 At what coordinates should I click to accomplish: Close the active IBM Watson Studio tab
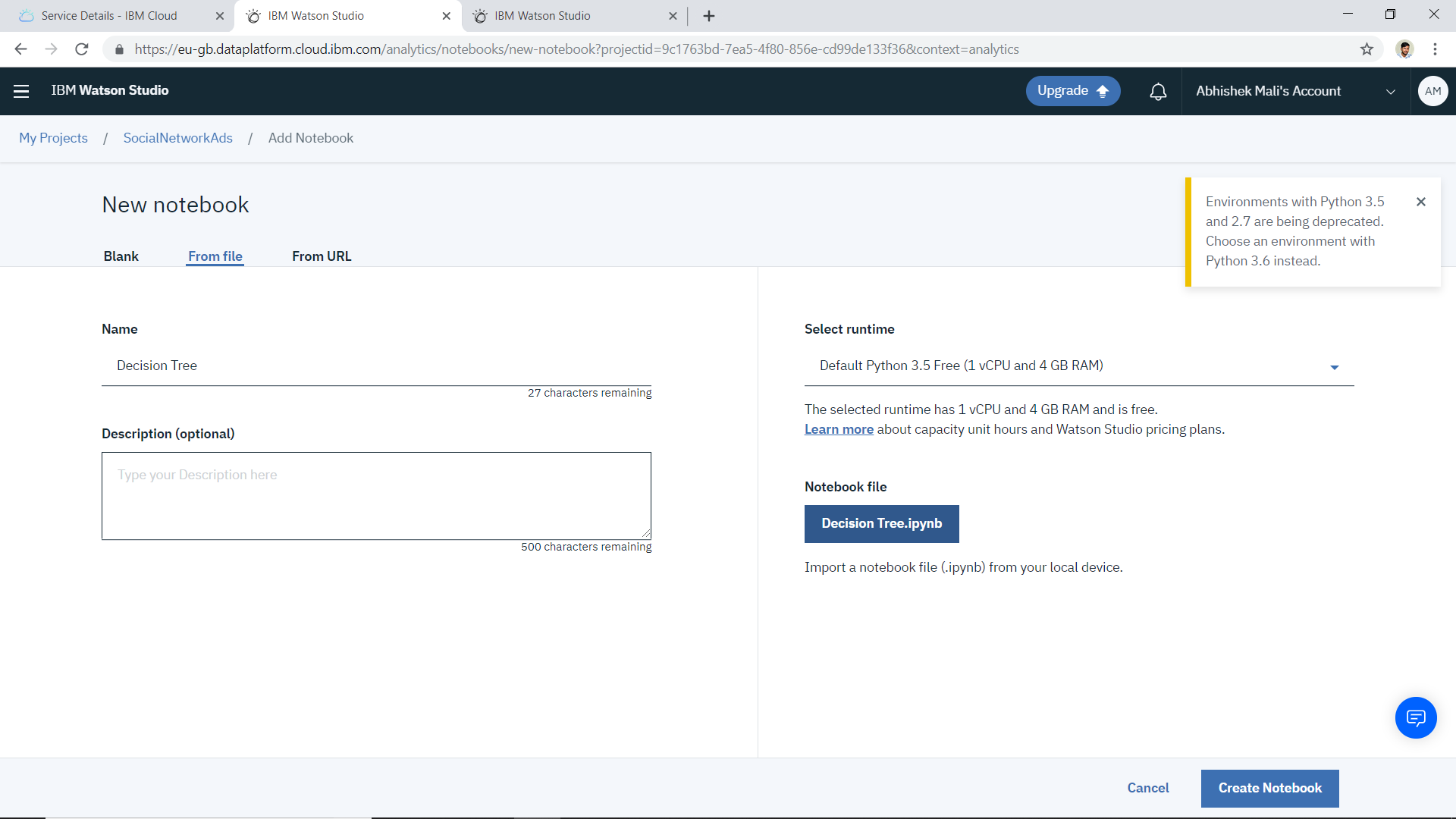[x=446, y=16]
